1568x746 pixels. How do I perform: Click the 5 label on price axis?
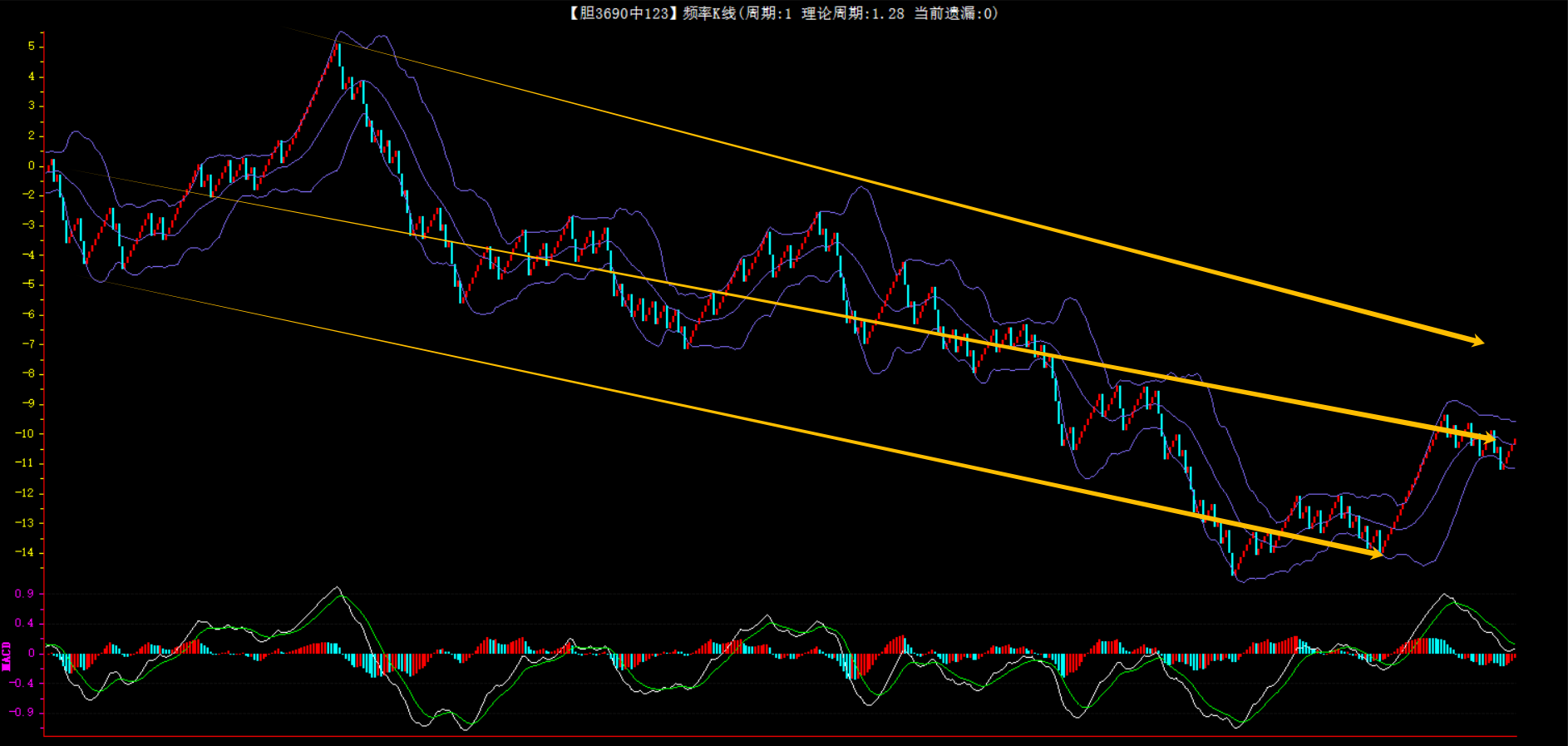32,47
